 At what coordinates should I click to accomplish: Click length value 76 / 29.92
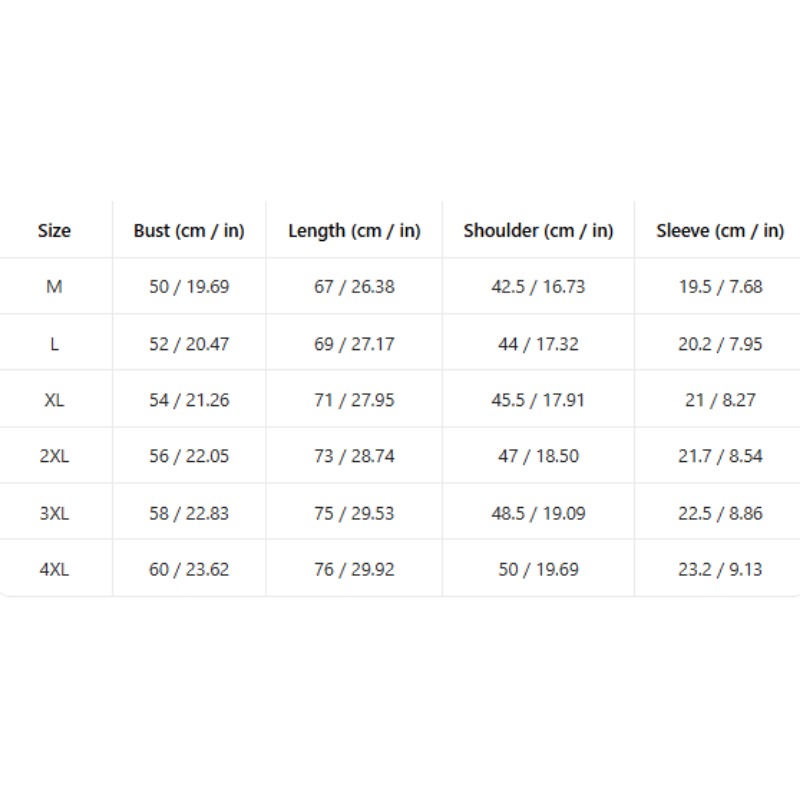click(x=354, y=569)
